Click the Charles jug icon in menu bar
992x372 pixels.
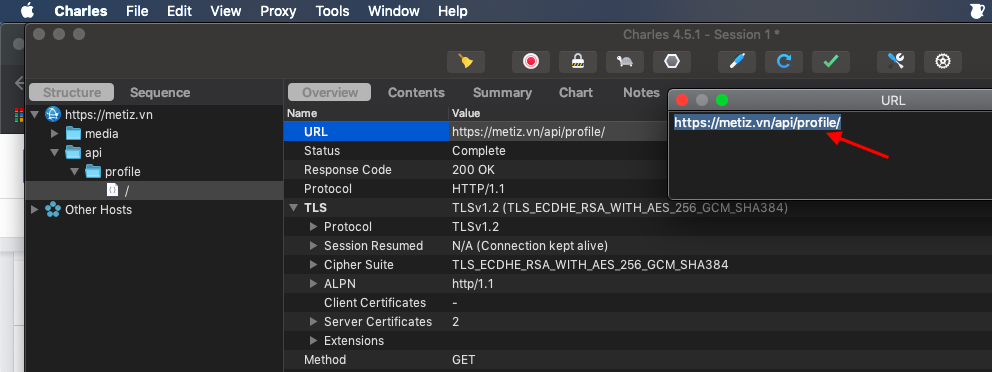[978, 11]
